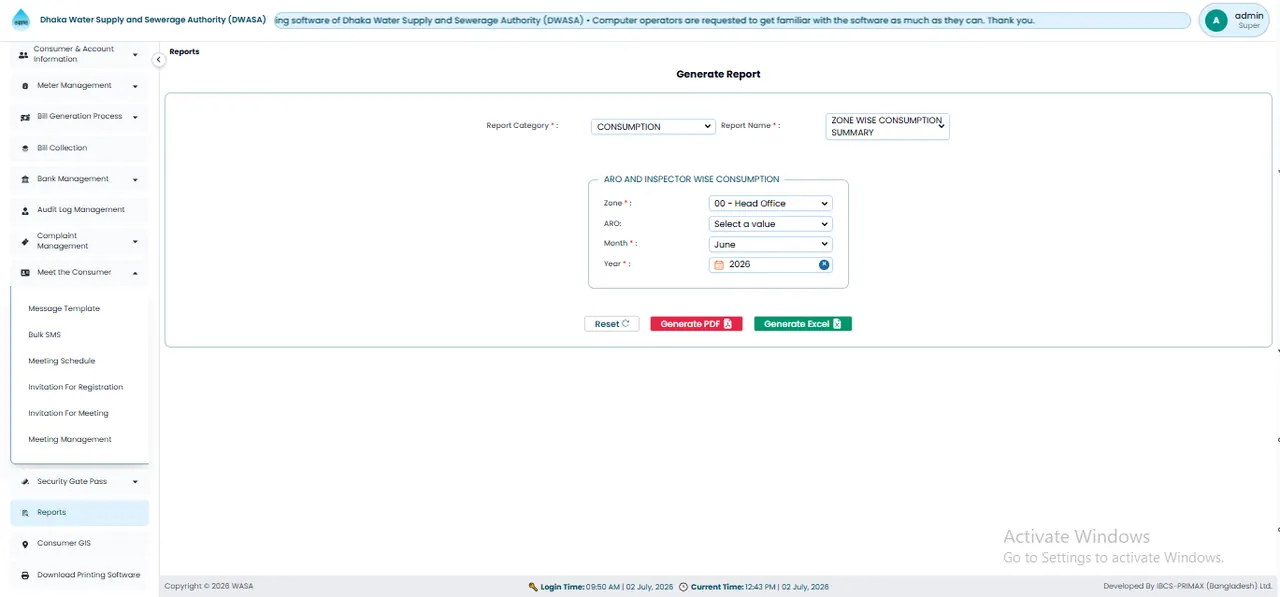This screenshot has width=1280, height=597.
Task: Open the Month dropdown showing June
Action: click(770, 244)
